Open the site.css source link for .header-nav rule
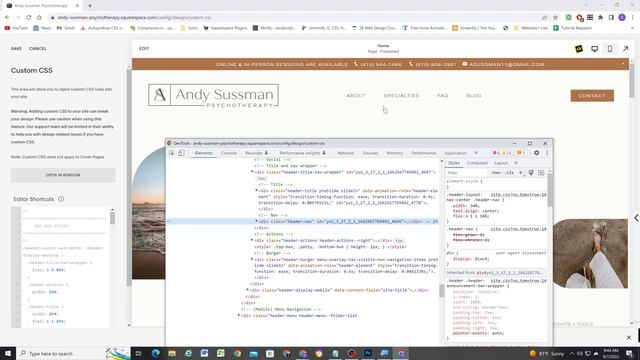This screenshot has width=640, height=360. coord(518,229)
